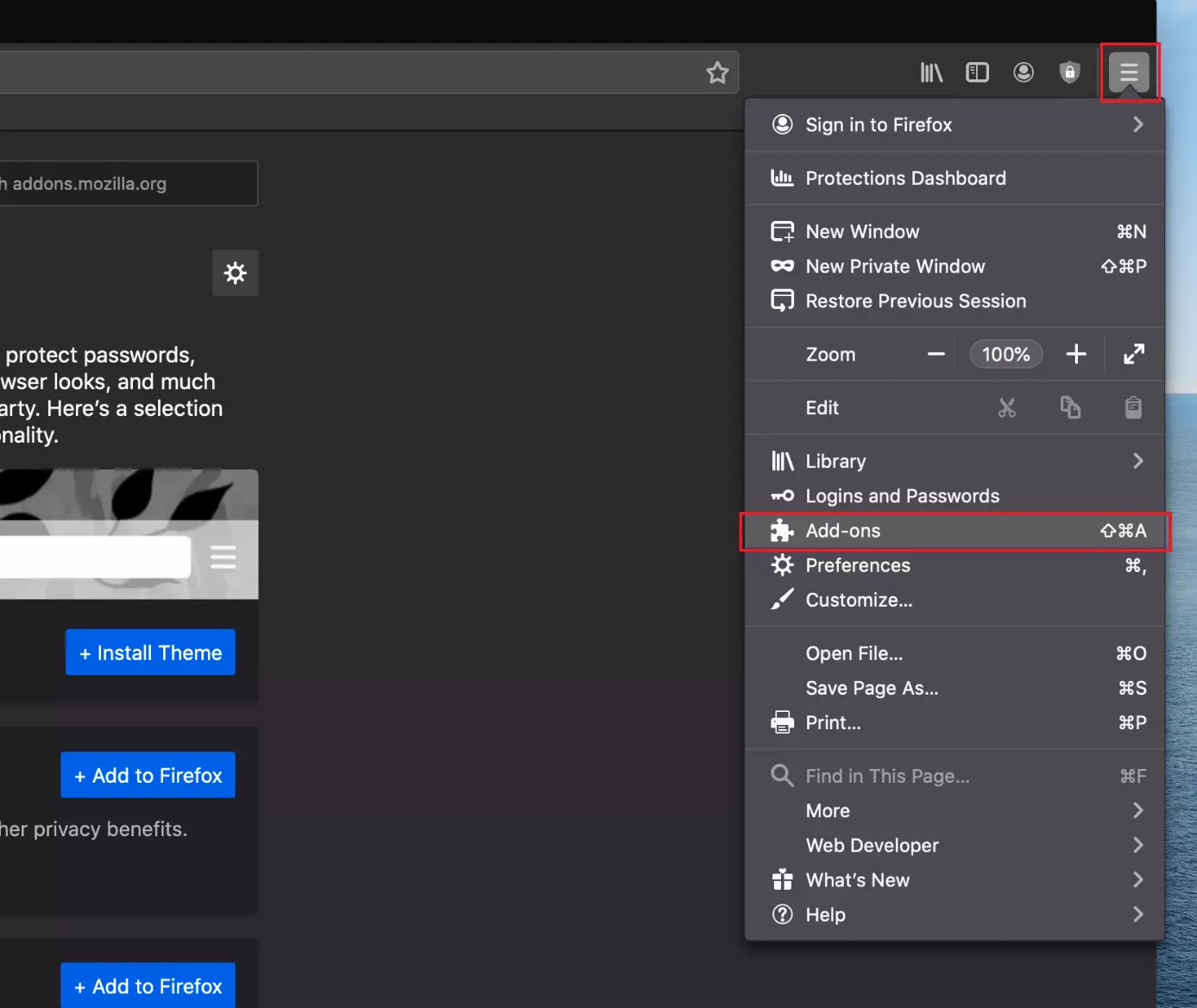Open Preferences
Viewport: 1197px width, 1008px height.
[954, 565]
